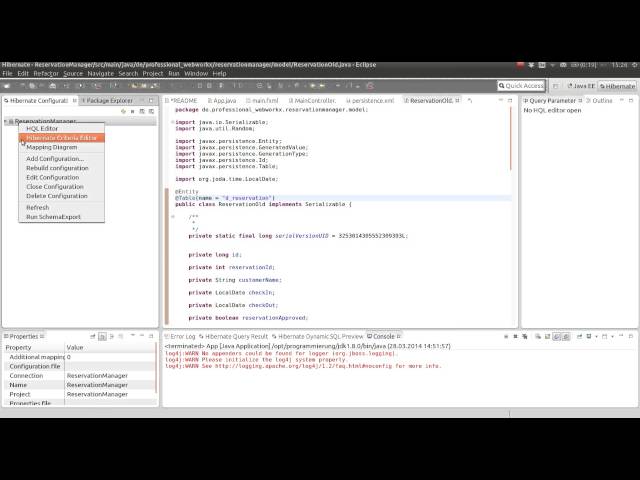Open the Open Console dropdown arrow
This screenshot has width=640, height=480.
(x=612, y=337)
